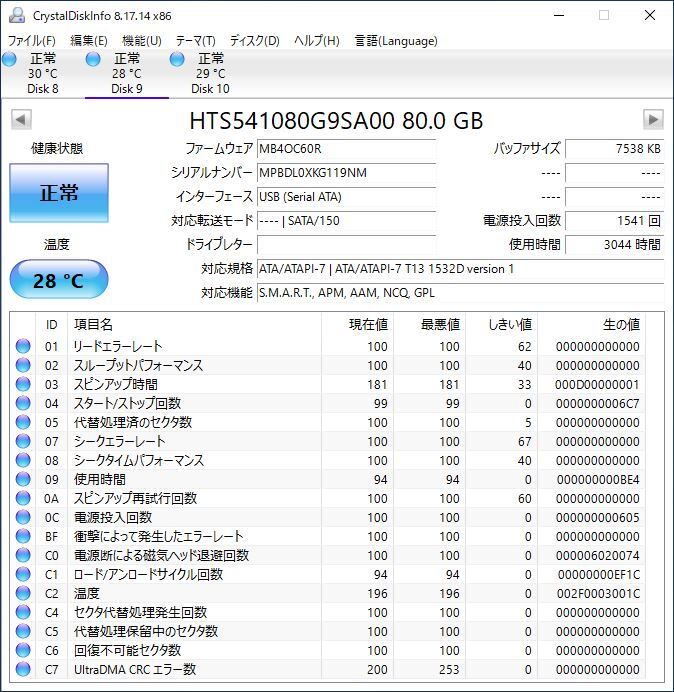Click the buffer size field 7538 KB

tap(614, 149)
